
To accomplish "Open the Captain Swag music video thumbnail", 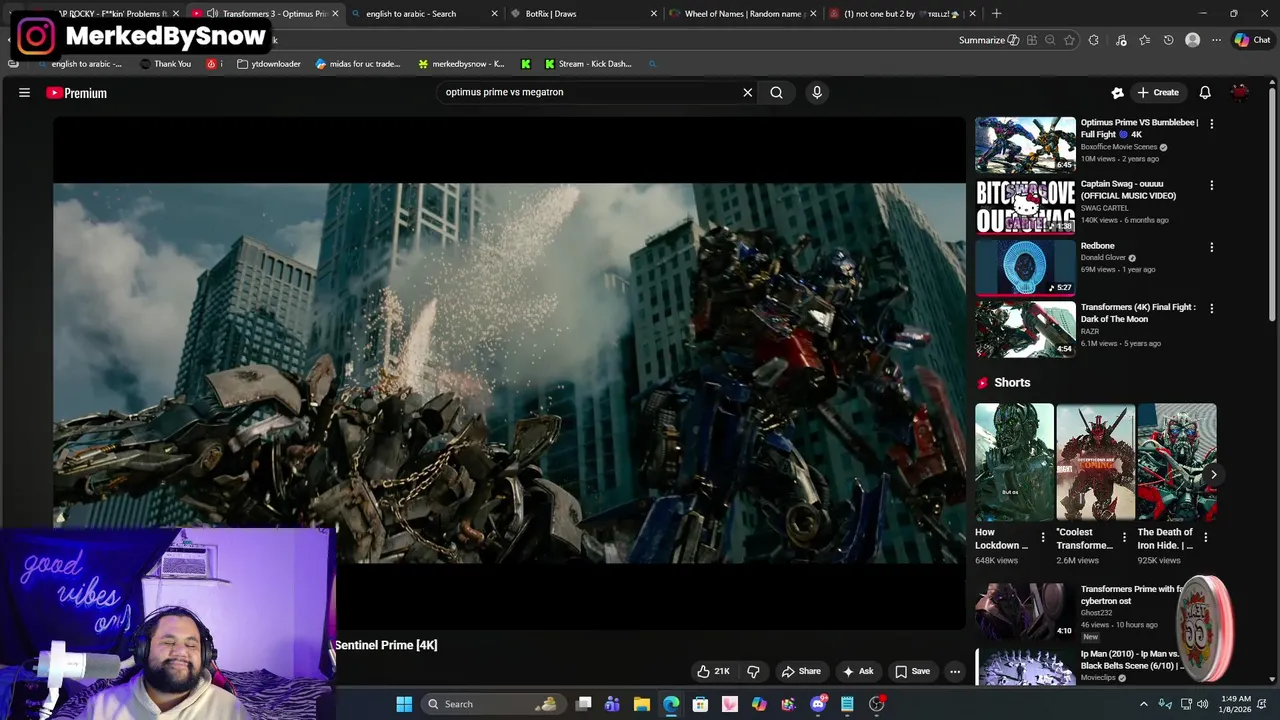I will 1025,207.
